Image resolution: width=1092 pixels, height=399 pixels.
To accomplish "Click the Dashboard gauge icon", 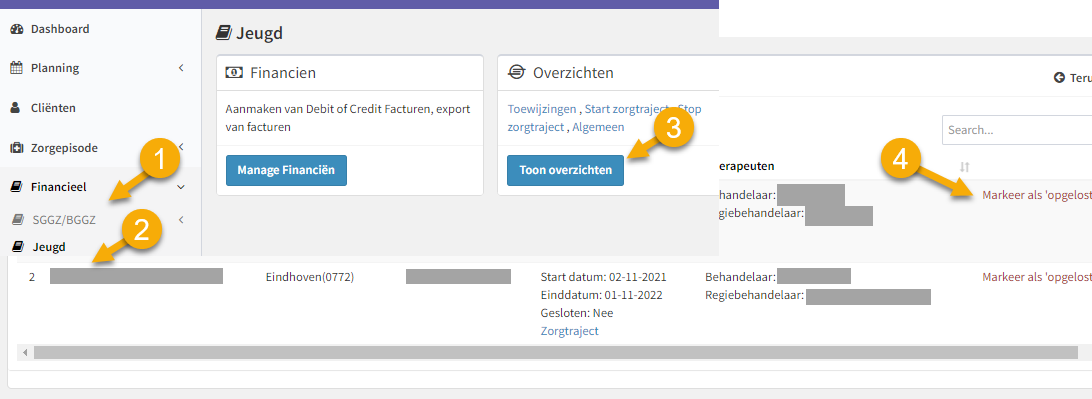I will [17, 29].
